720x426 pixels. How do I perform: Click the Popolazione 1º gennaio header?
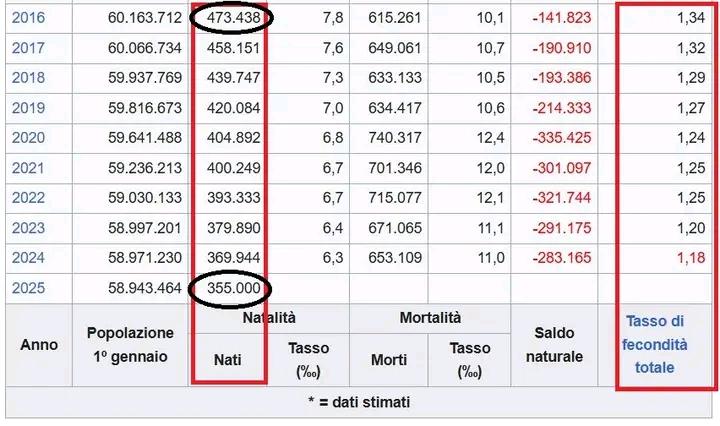tap(130, 344)
